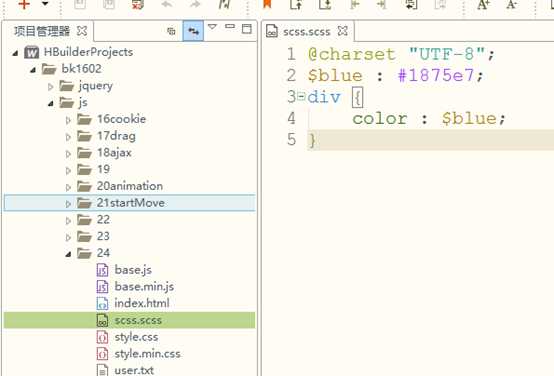Collapse the js folder arrow

(51, 103)
